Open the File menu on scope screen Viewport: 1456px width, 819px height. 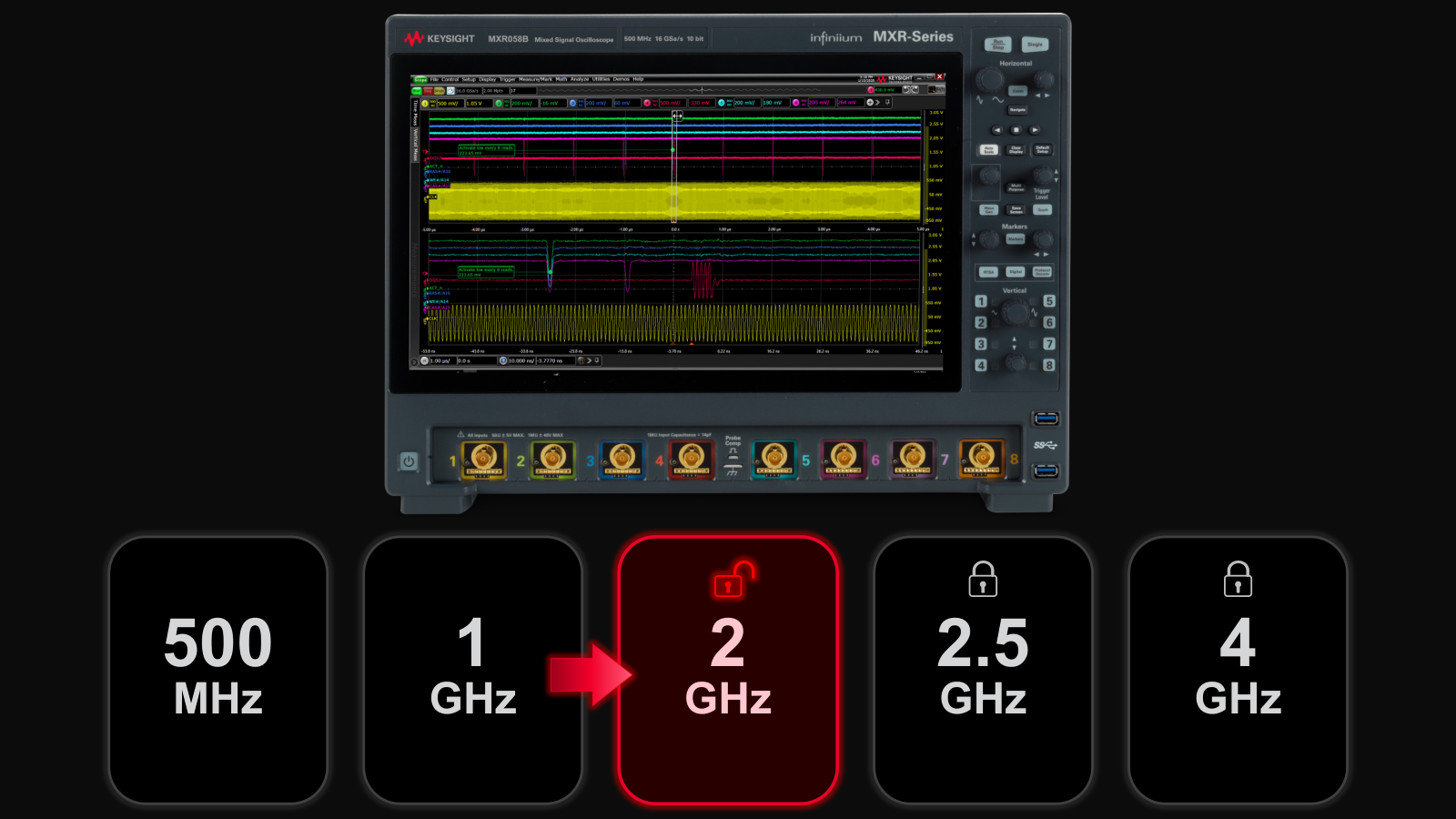click(x=434, y=79)
